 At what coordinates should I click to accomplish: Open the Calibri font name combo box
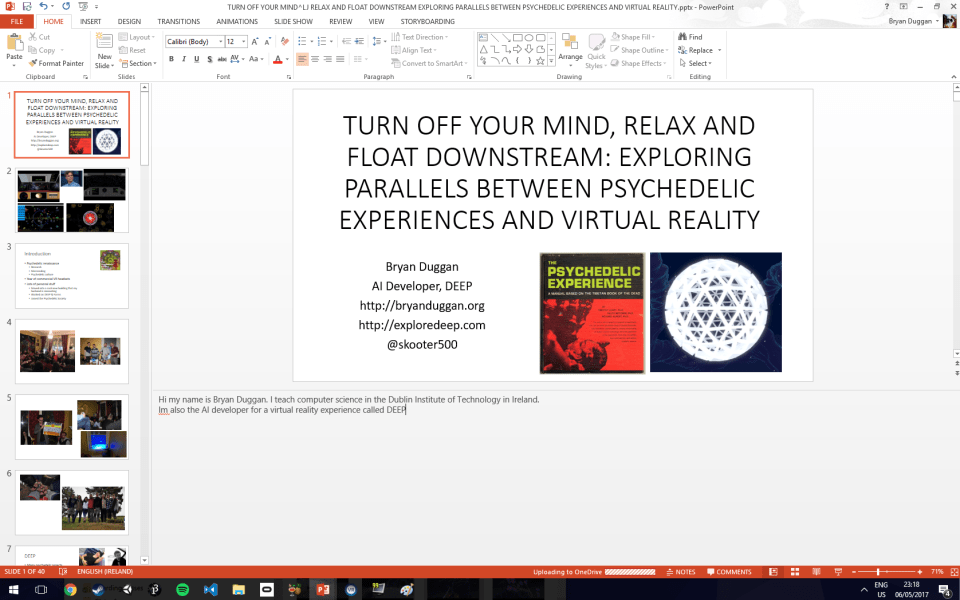[x=195, y=41]
